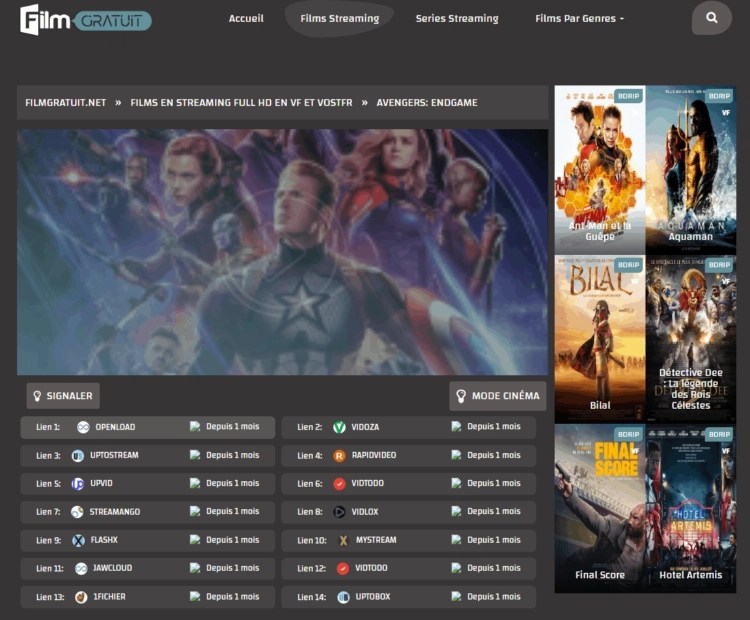Click the Upvid icon in Lien 5
Screen dimensions: 750x620
point(77,484)
